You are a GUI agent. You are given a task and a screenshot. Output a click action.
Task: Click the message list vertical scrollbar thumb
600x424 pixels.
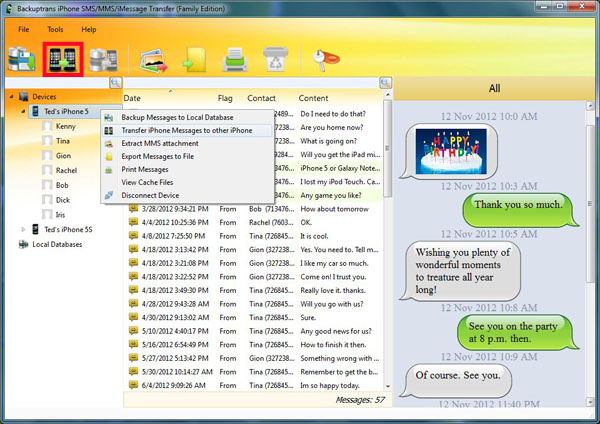point(388,148)
